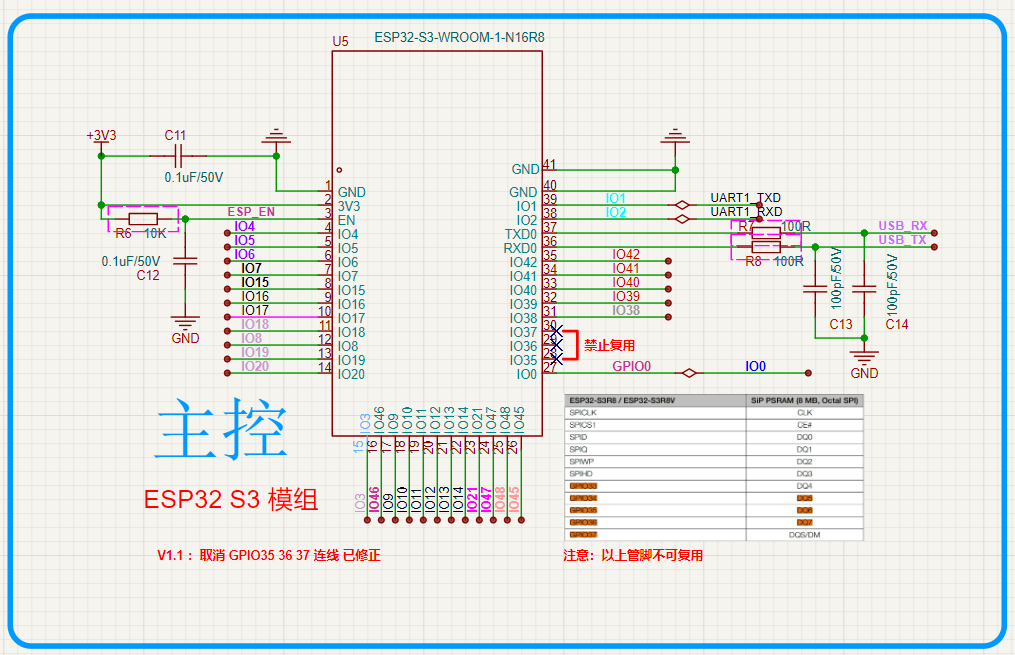Pick the C11 capacitor symbol
The height and width of the screenshot is (655, 1015).
point(178,156)
